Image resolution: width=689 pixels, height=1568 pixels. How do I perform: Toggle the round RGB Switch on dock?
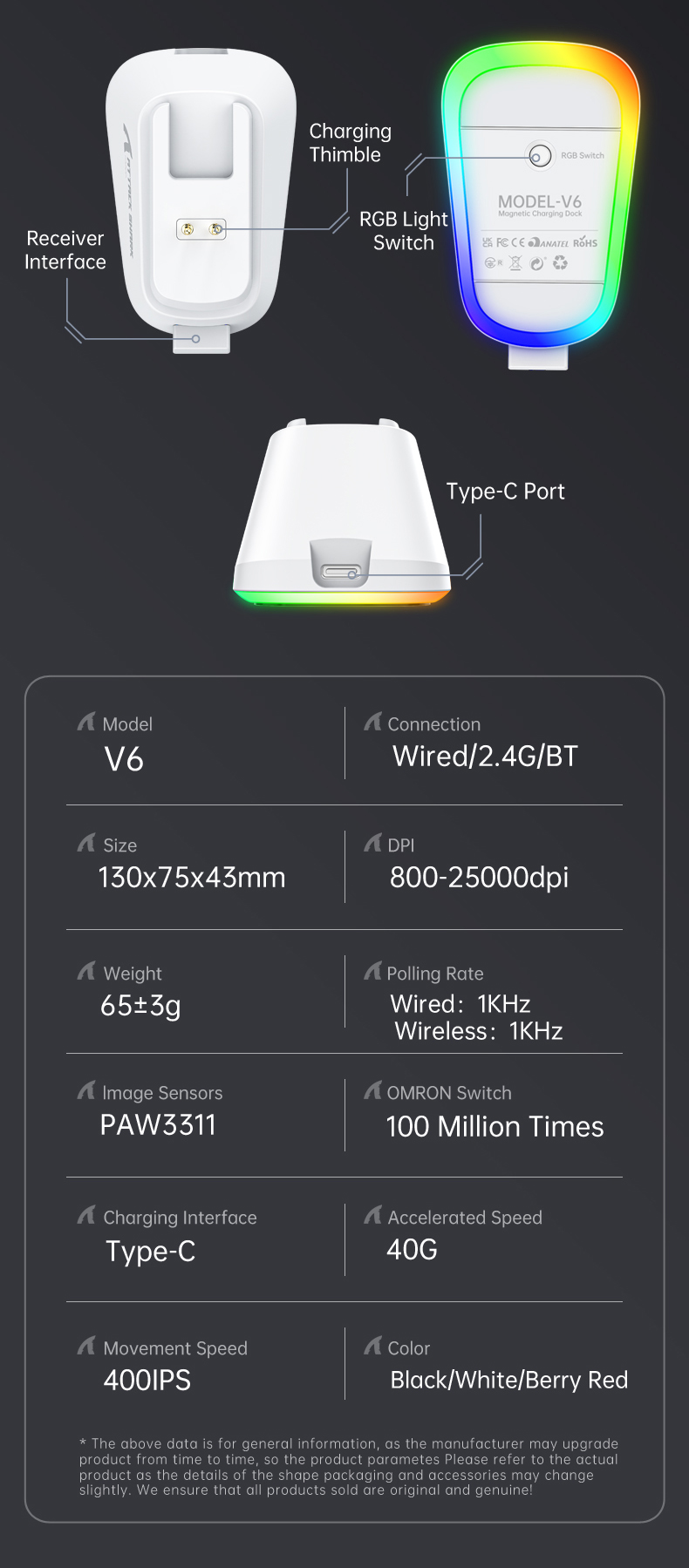(x=539, y=157)
